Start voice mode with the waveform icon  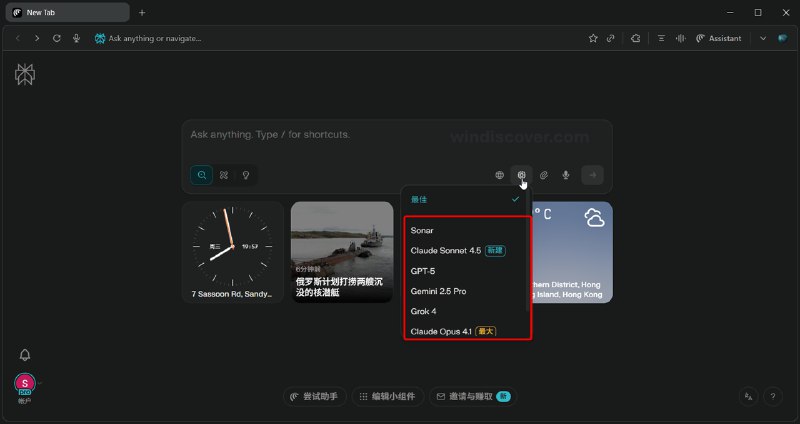point(681,38)
